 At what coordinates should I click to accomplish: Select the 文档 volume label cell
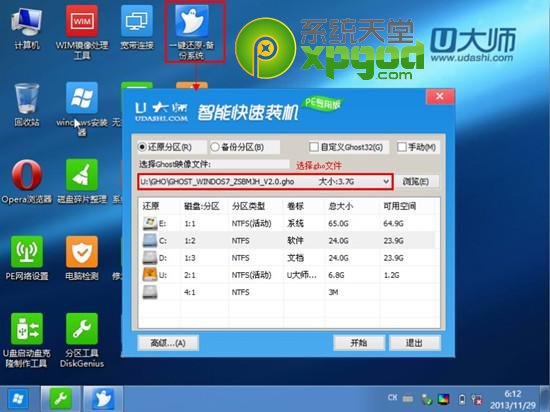(295, 258)
